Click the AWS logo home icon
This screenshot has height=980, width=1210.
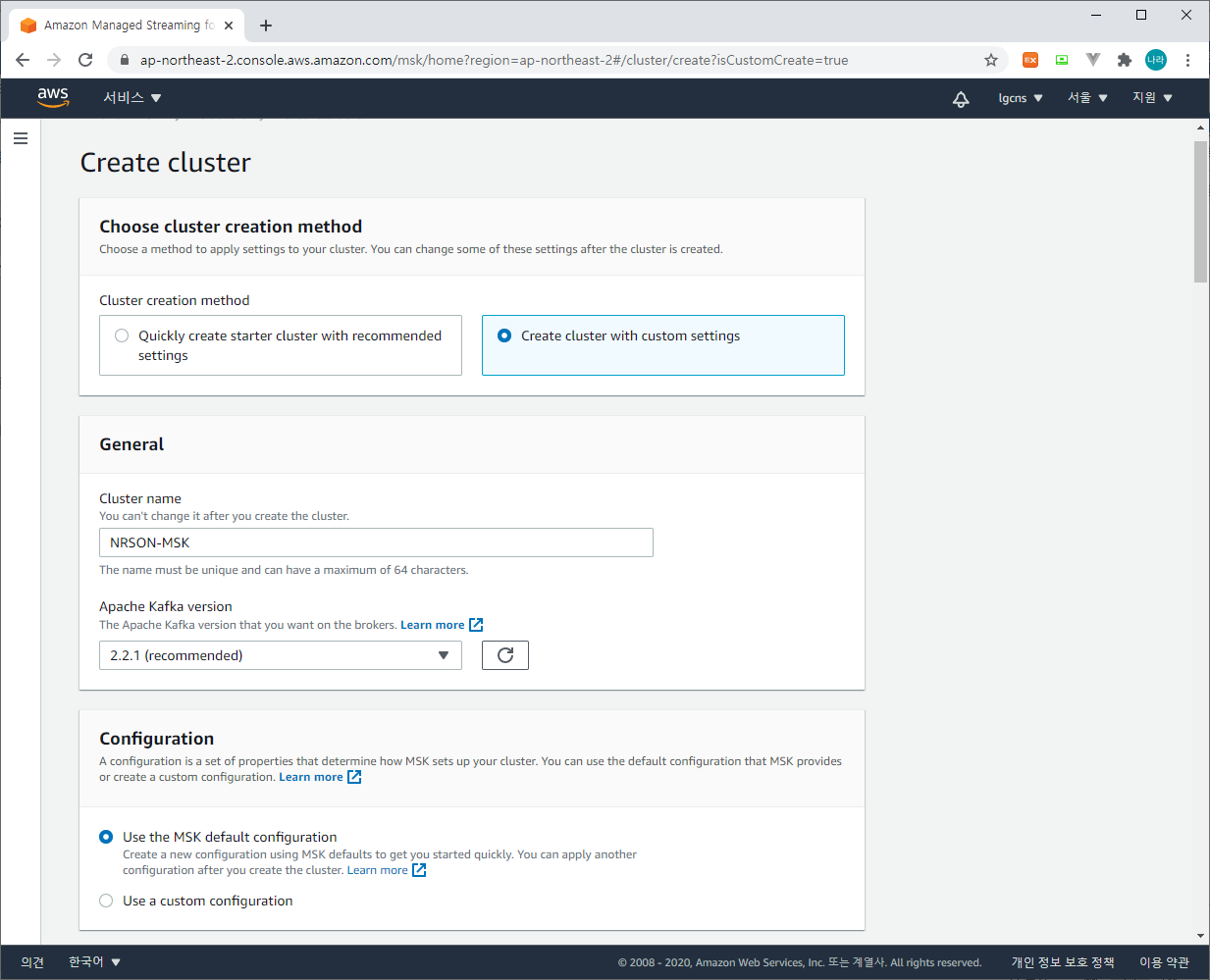[53, 97]
